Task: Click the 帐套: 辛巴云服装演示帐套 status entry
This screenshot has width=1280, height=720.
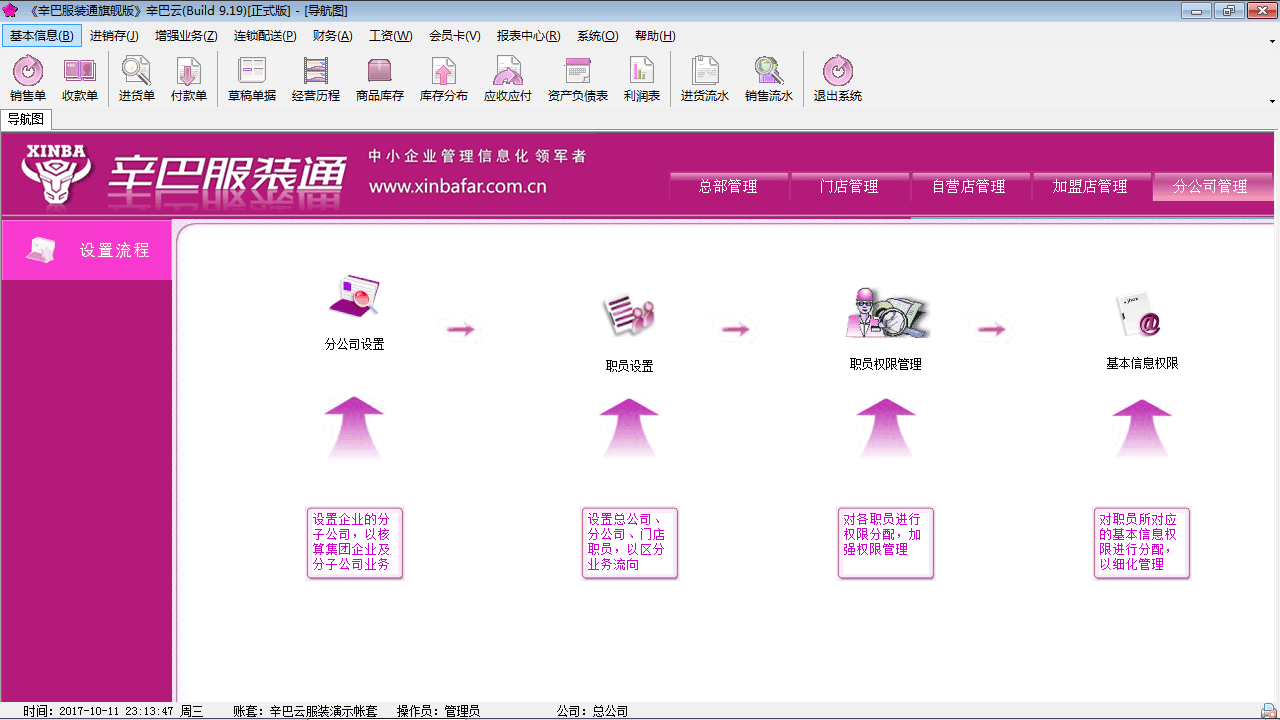Action: [x=305, y=711]
